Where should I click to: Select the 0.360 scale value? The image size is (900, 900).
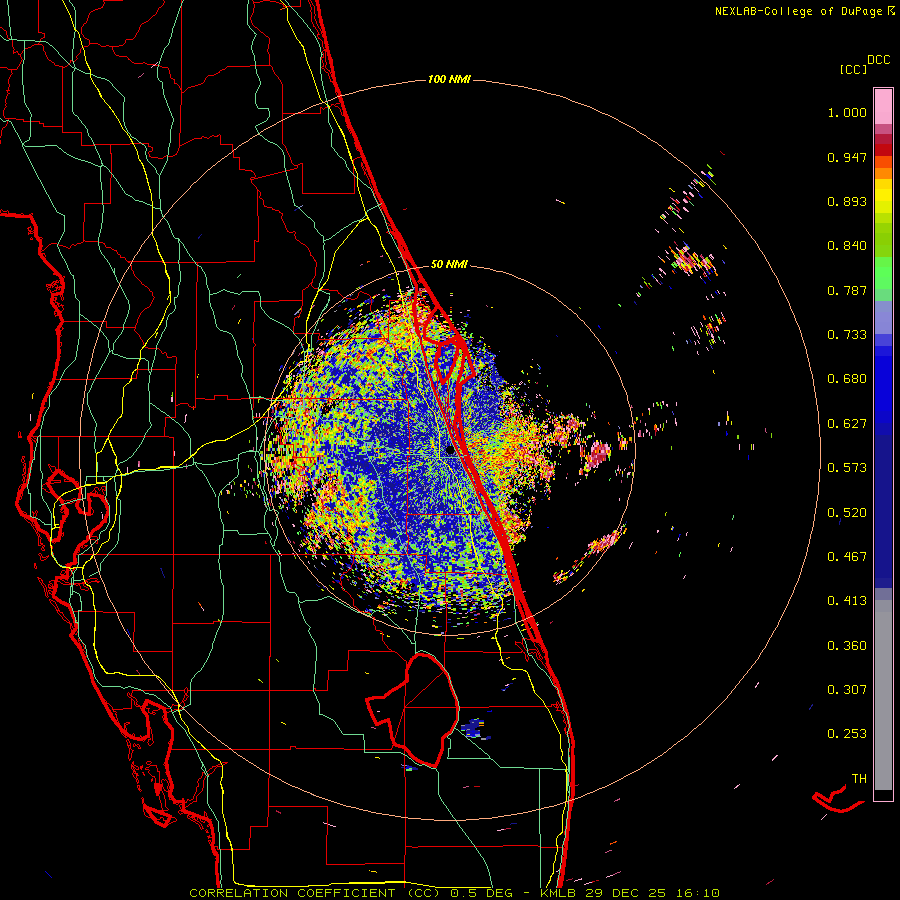click(847, 646)
